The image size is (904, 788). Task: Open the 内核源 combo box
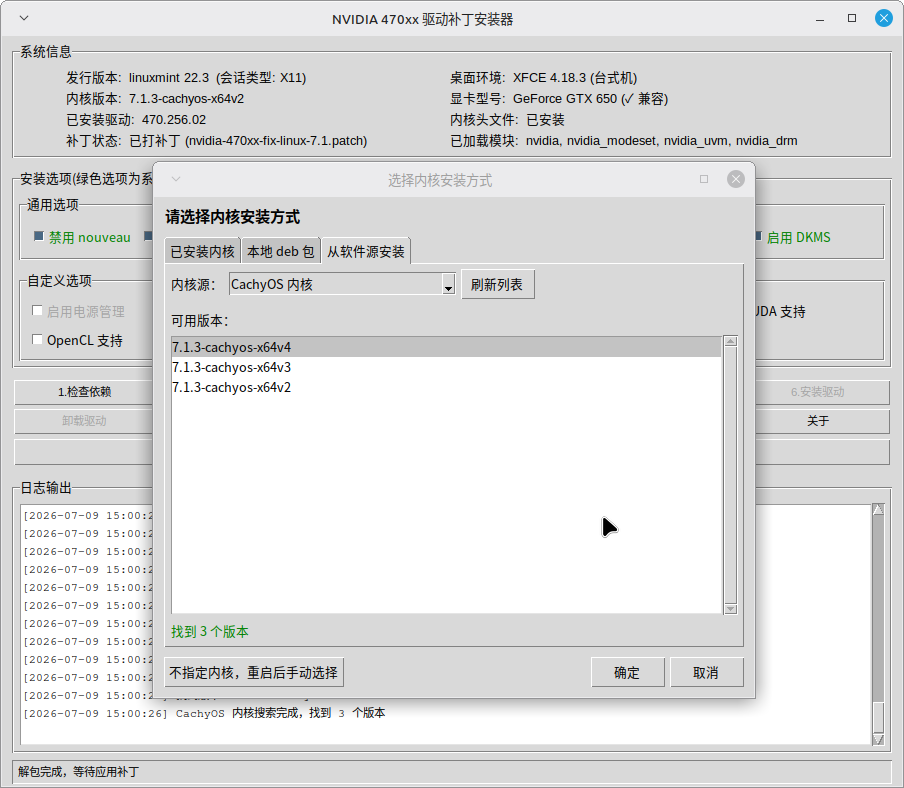coord(342,285)
